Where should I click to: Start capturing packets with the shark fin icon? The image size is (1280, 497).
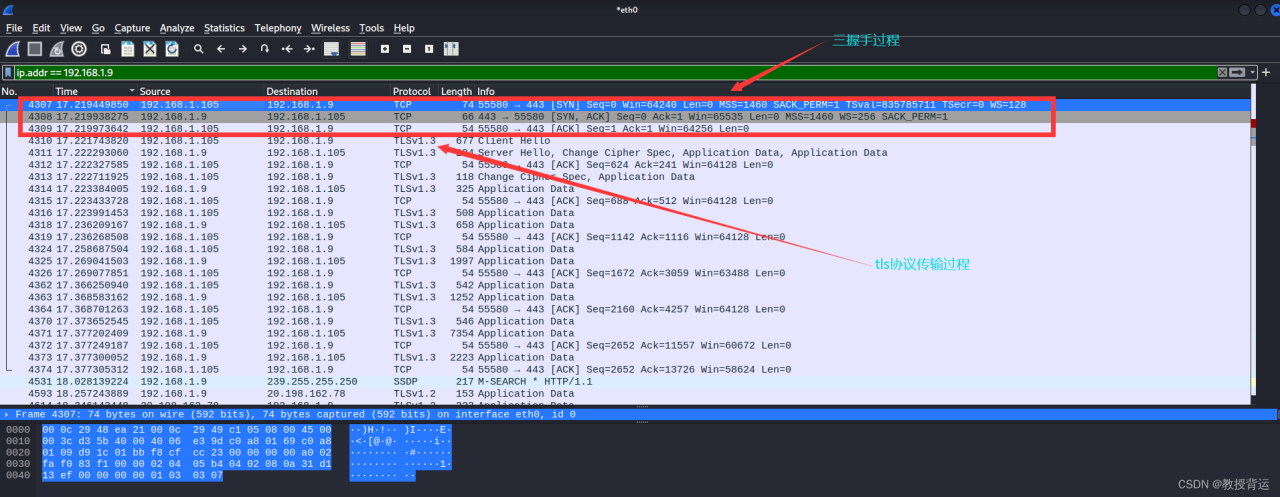(13, 48)
